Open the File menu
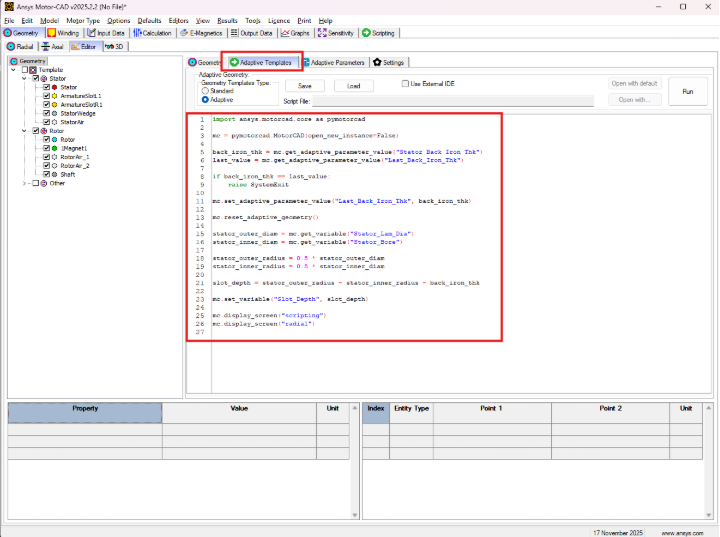Image resolution: width=720 pixels, height=537 pixels. pyautogui.click(x=9, y=21)
